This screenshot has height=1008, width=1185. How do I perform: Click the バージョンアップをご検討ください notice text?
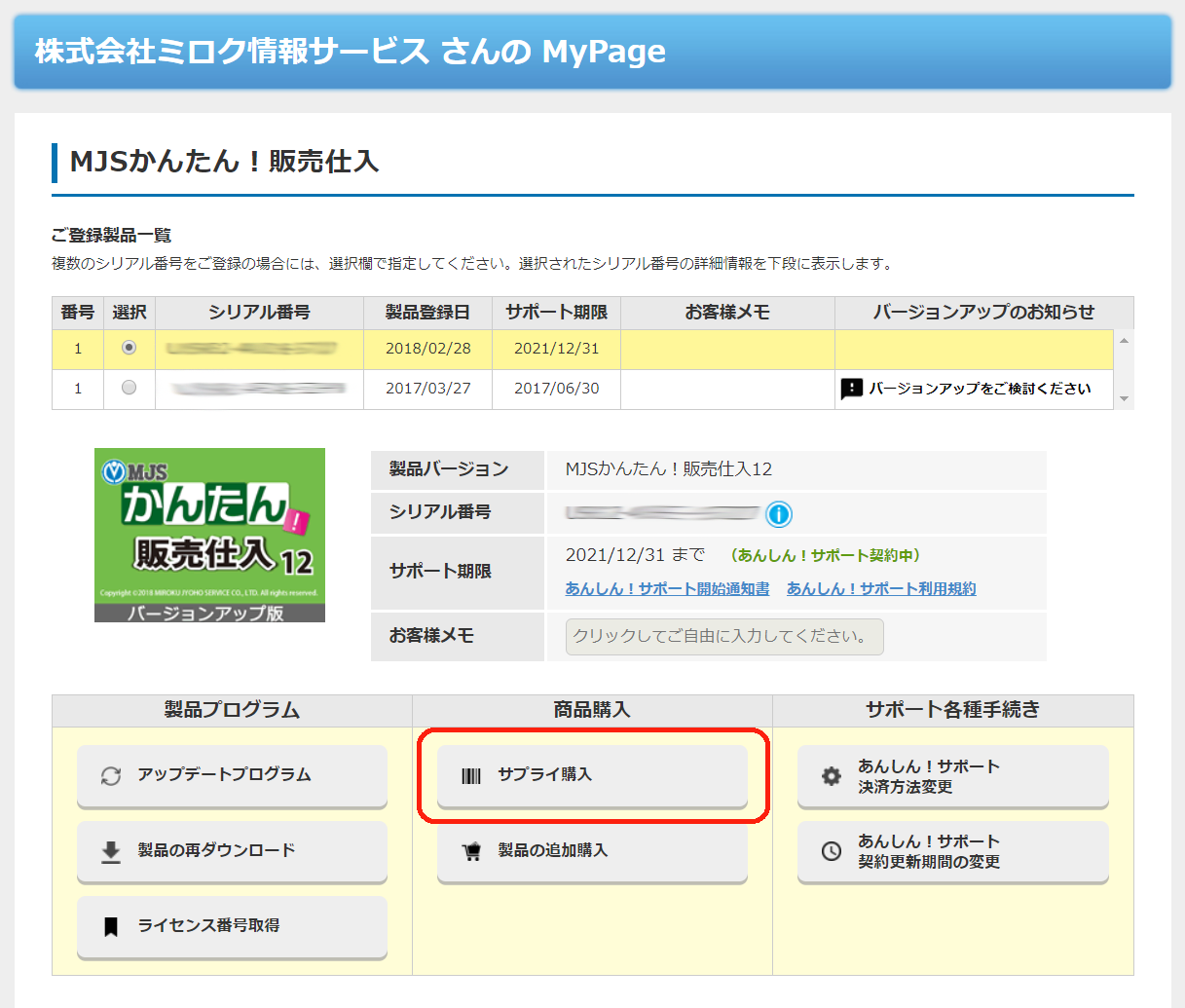click(x=980, y=389)
